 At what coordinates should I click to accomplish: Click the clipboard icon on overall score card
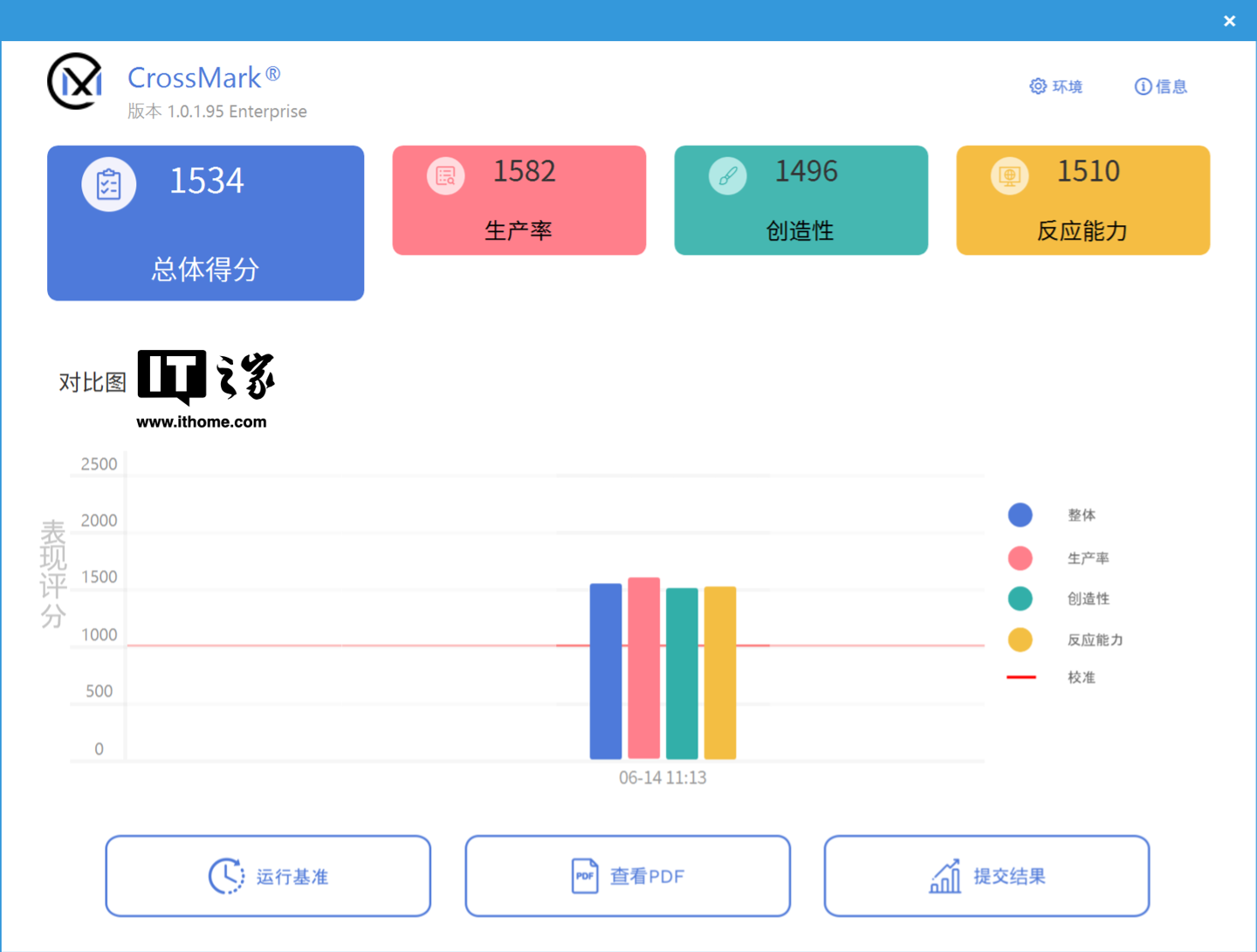[109, 184]
